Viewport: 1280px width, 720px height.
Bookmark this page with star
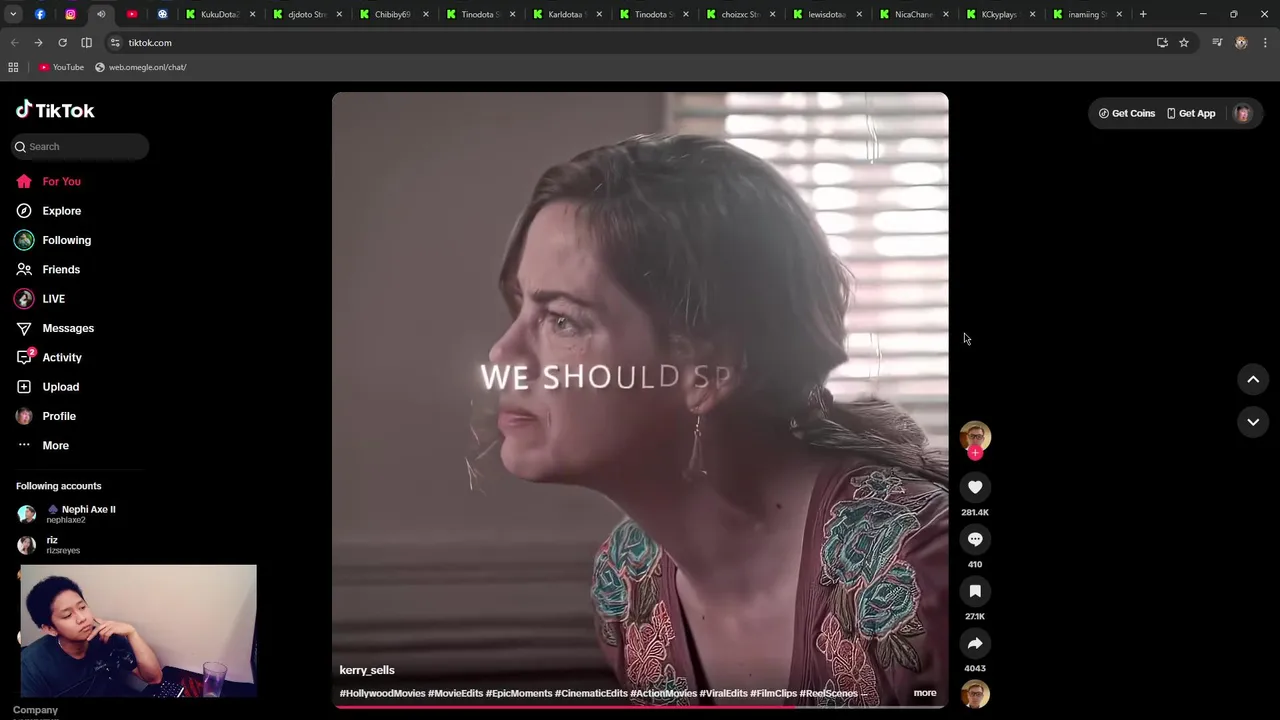1184,43
